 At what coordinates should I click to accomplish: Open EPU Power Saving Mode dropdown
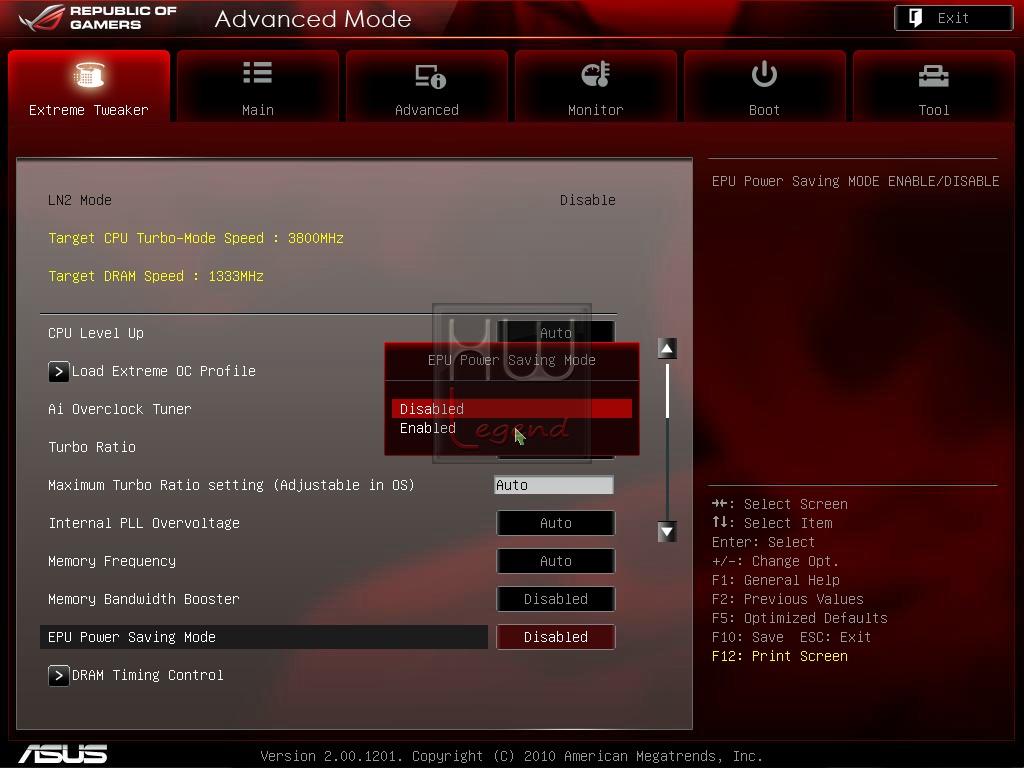point(556,637)
